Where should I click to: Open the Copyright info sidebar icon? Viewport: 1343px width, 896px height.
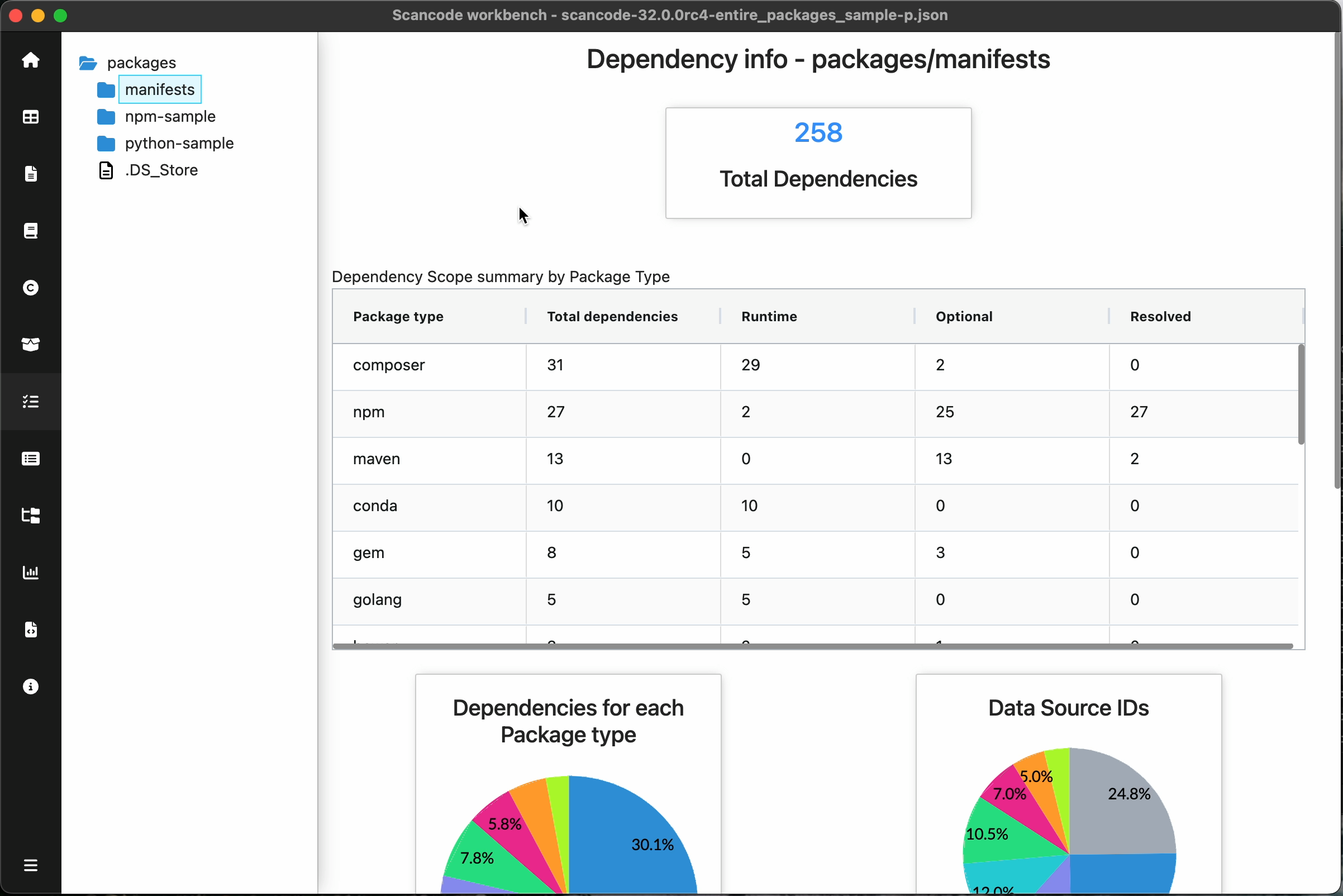(x=31, y=288)
